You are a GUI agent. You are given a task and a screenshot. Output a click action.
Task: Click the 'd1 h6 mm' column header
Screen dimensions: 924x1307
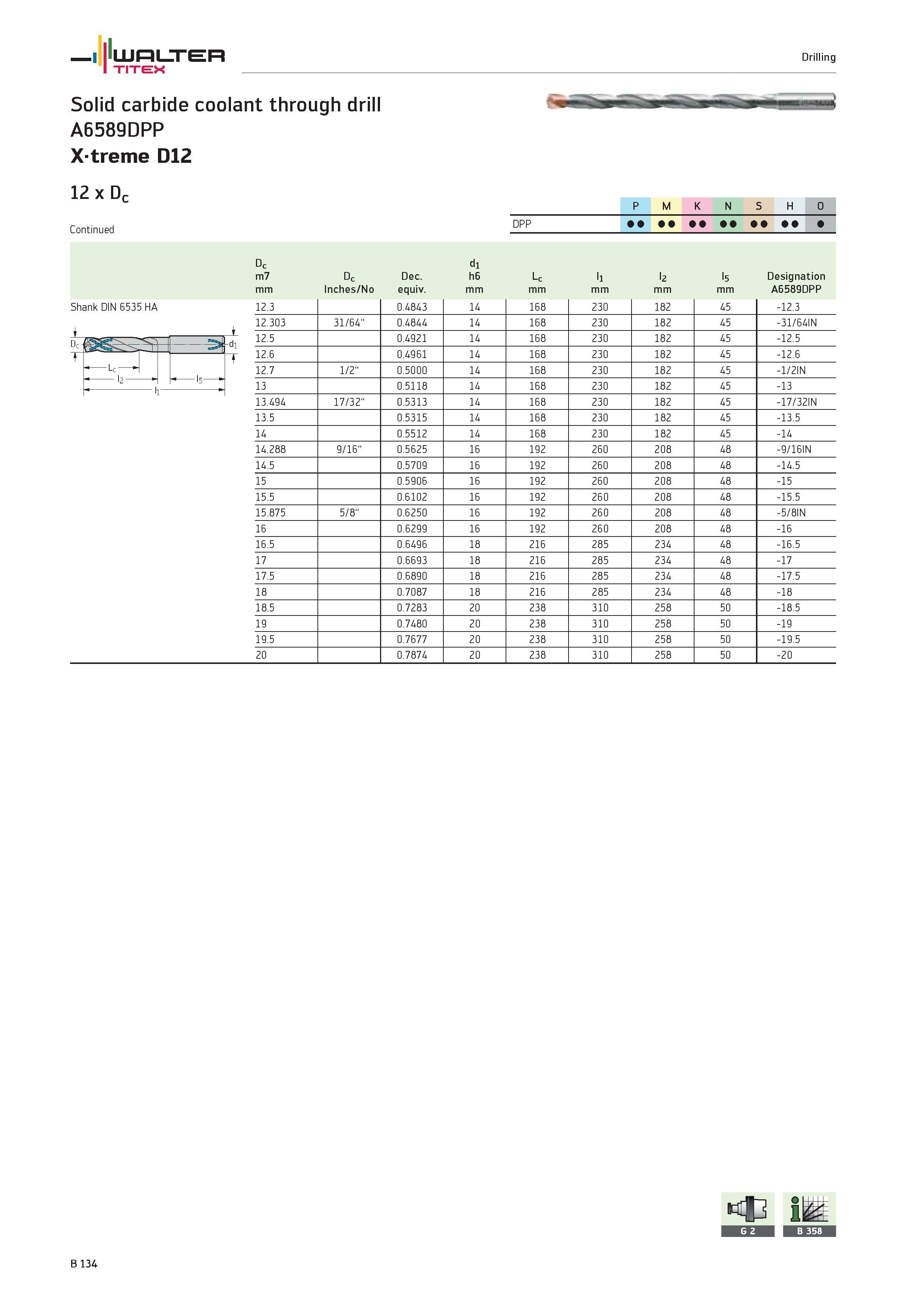pyautogui.click(x=474, y=276)
